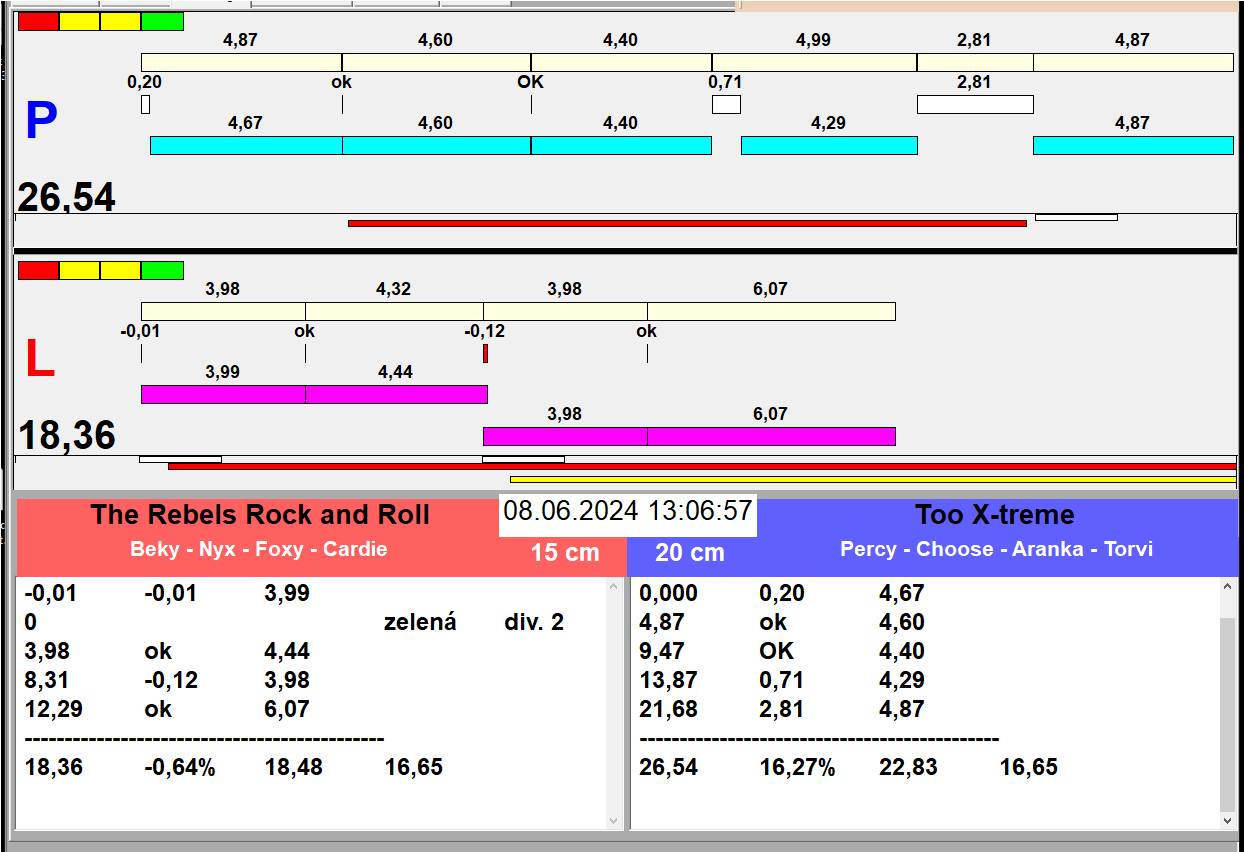Click the large 18,36 total time
The width and height of the screenshot is (1244, 852).
pyautogui.click(x=67, y=436)
